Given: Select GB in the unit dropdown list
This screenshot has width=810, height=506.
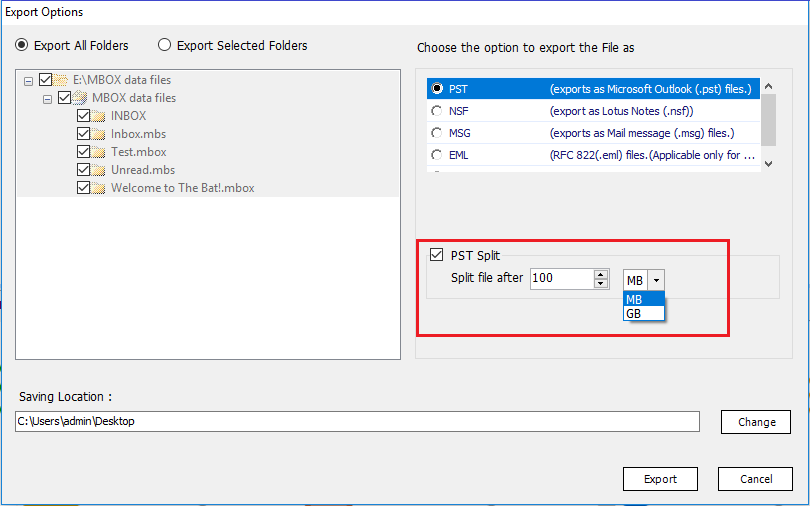Looking at the screenshot, I should pos(644,313).
